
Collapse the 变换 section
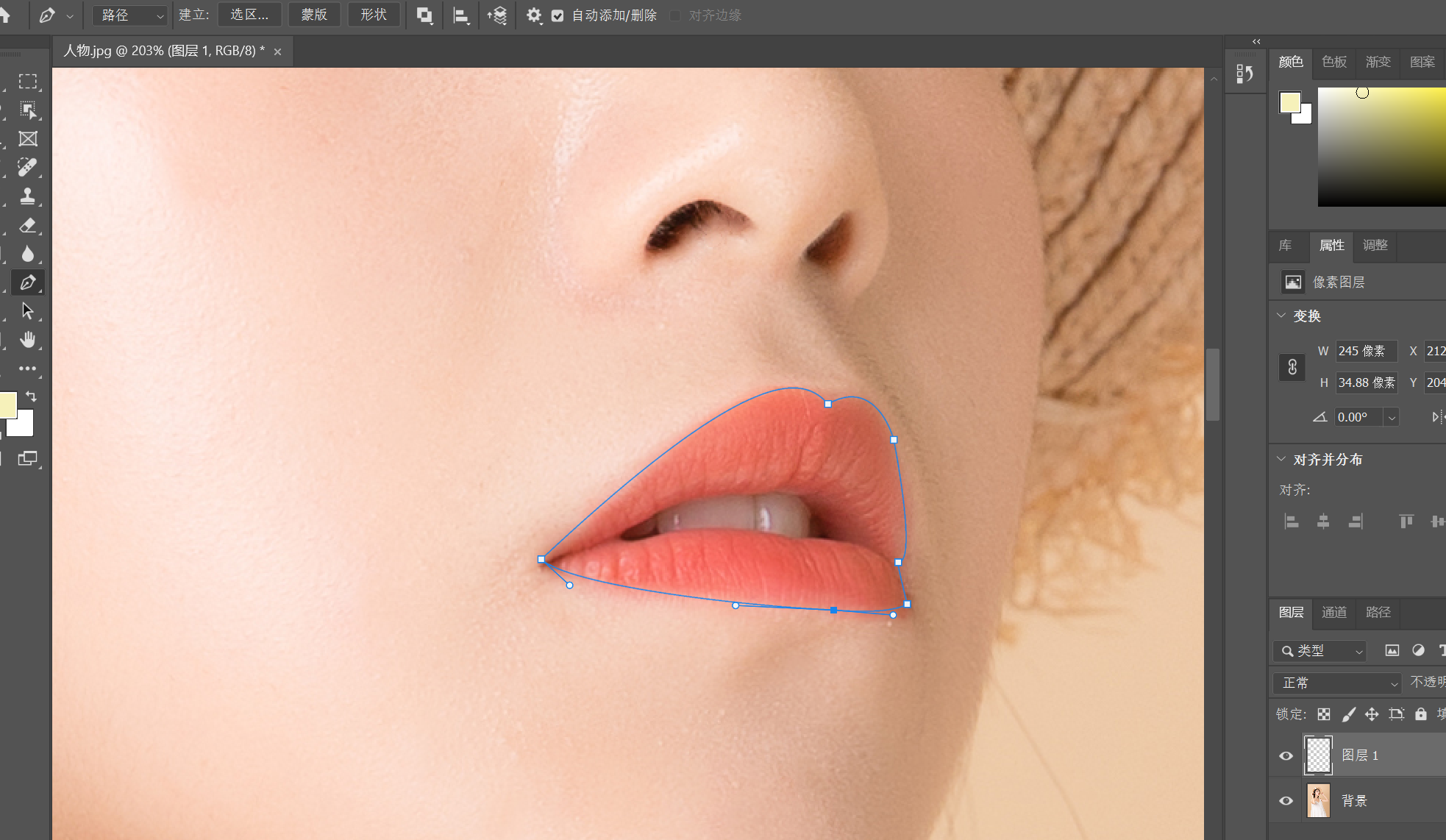1281,316
